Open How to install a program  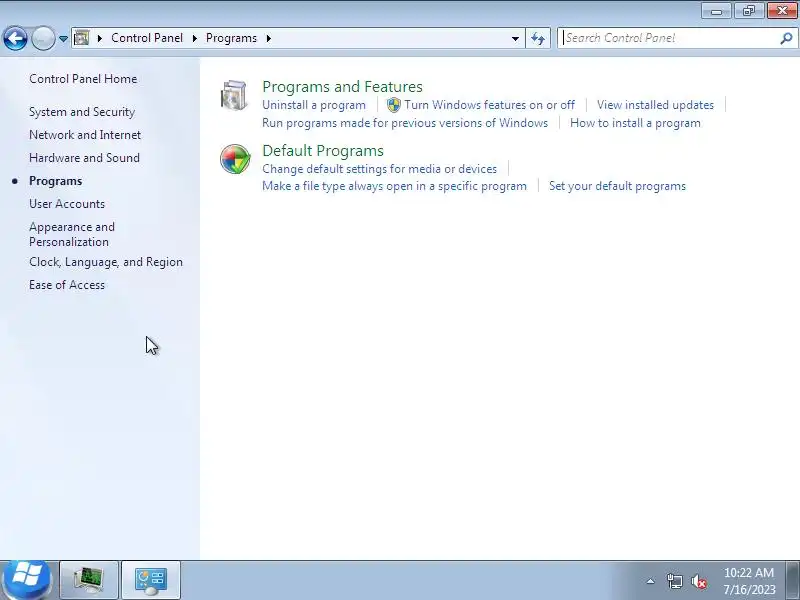(635, 123)
